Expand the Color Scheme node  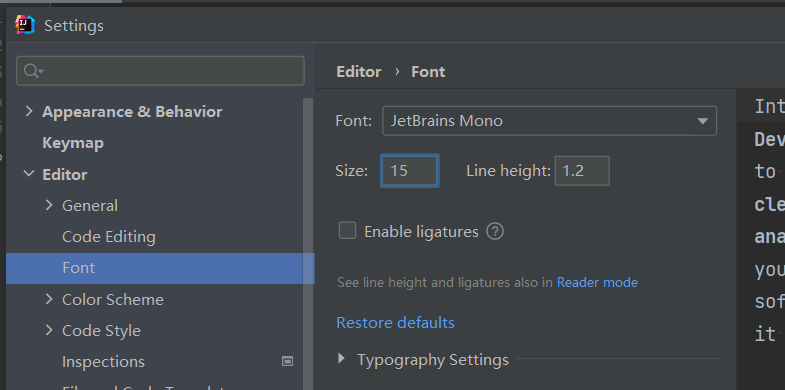(x=49, y=299)
